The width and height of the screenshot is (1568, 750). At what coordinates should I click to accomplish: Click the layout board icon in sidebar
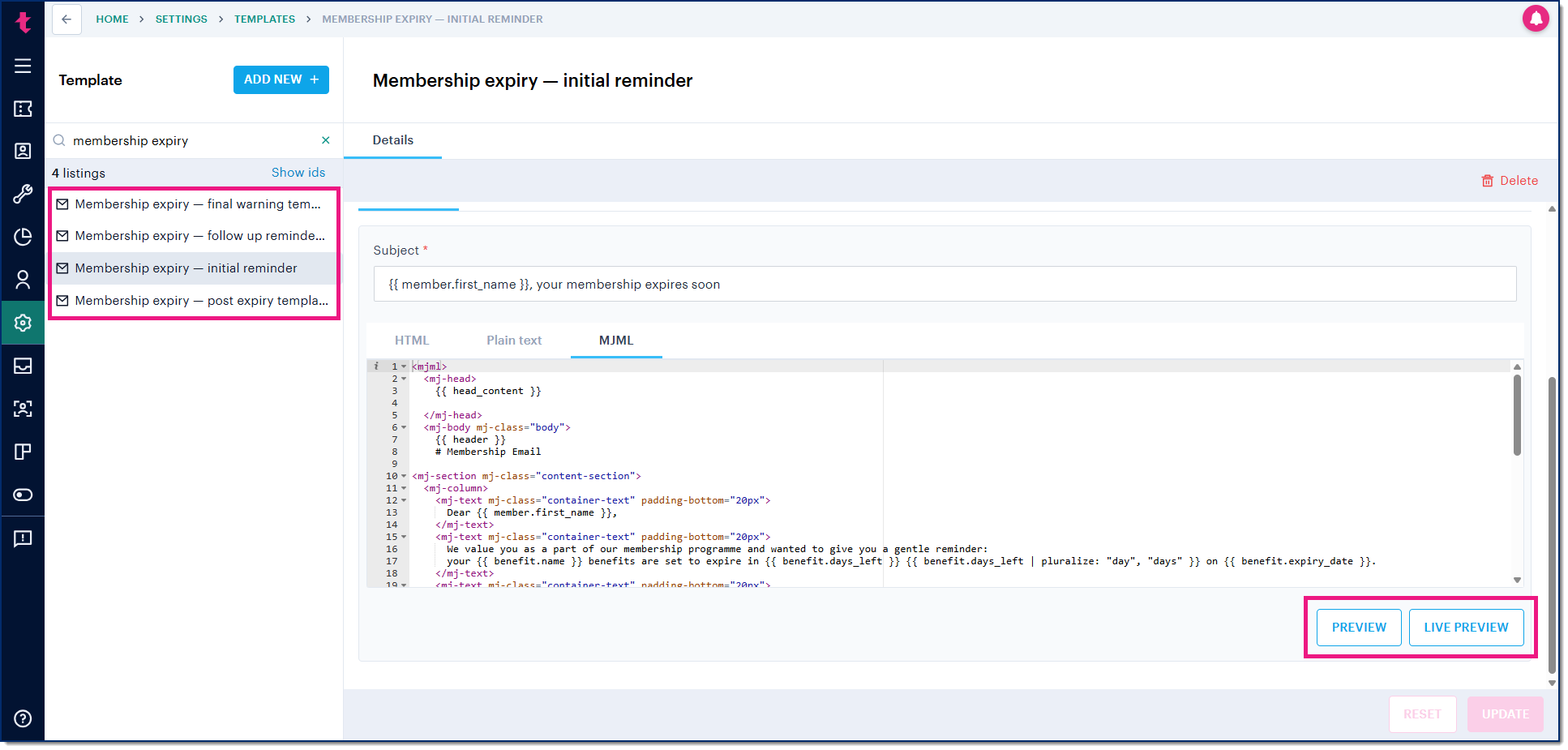(23, 452)
